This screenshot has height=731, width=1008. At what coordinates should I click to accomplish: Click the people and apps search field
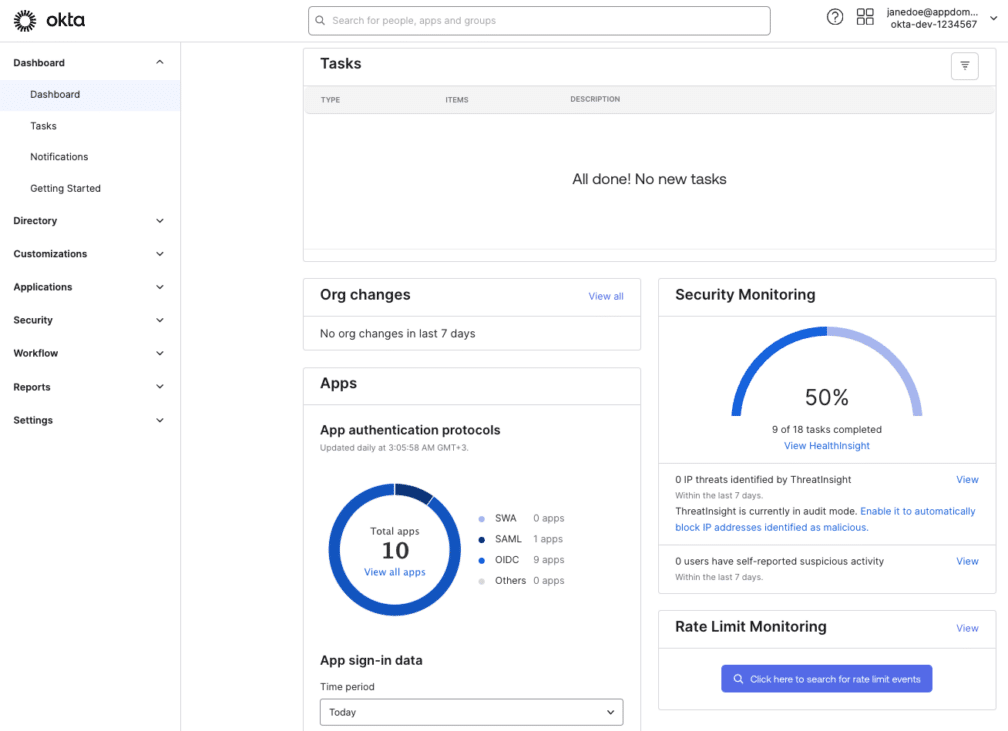[540, 20]
